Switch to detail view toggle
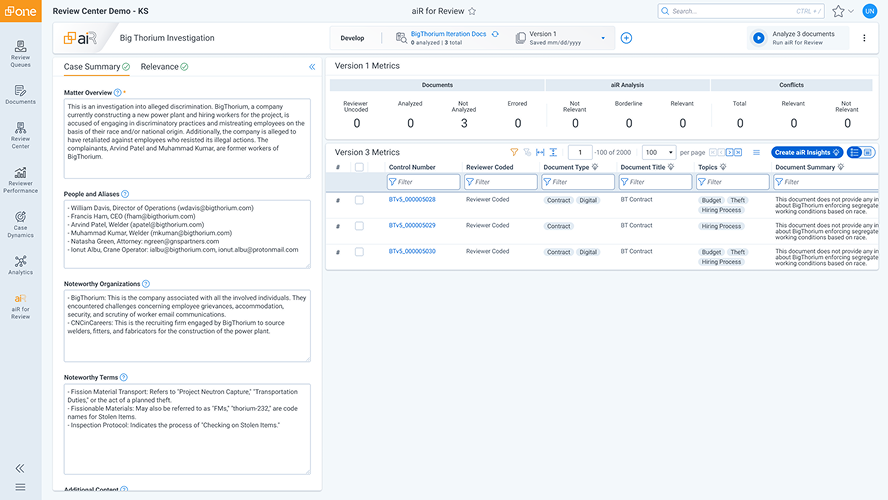This screenshot has height=500, width=888. click(868, 152)
